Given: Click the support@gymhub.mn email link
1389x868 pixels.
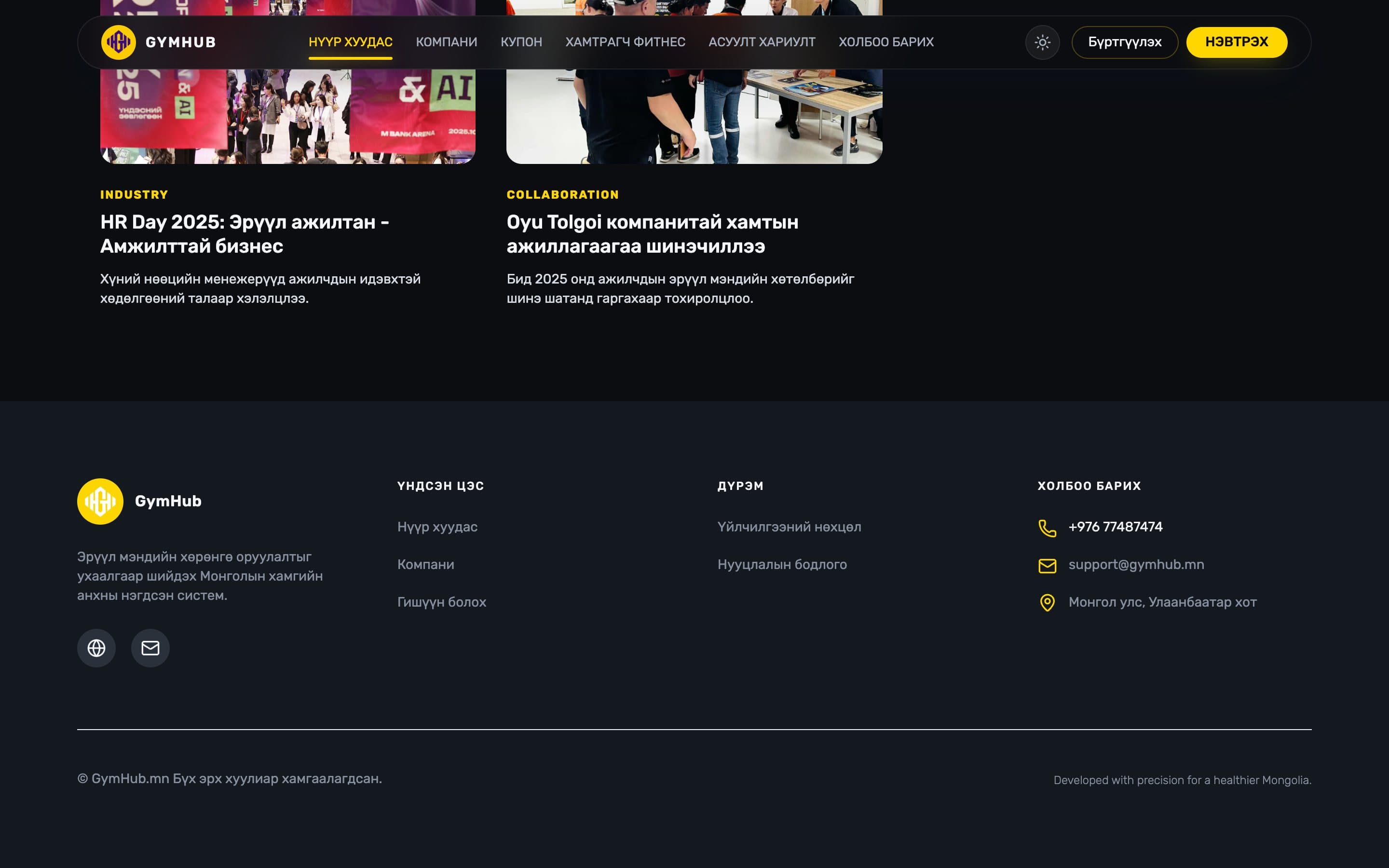Looking at the screenshot, I should coord(1136,565).
